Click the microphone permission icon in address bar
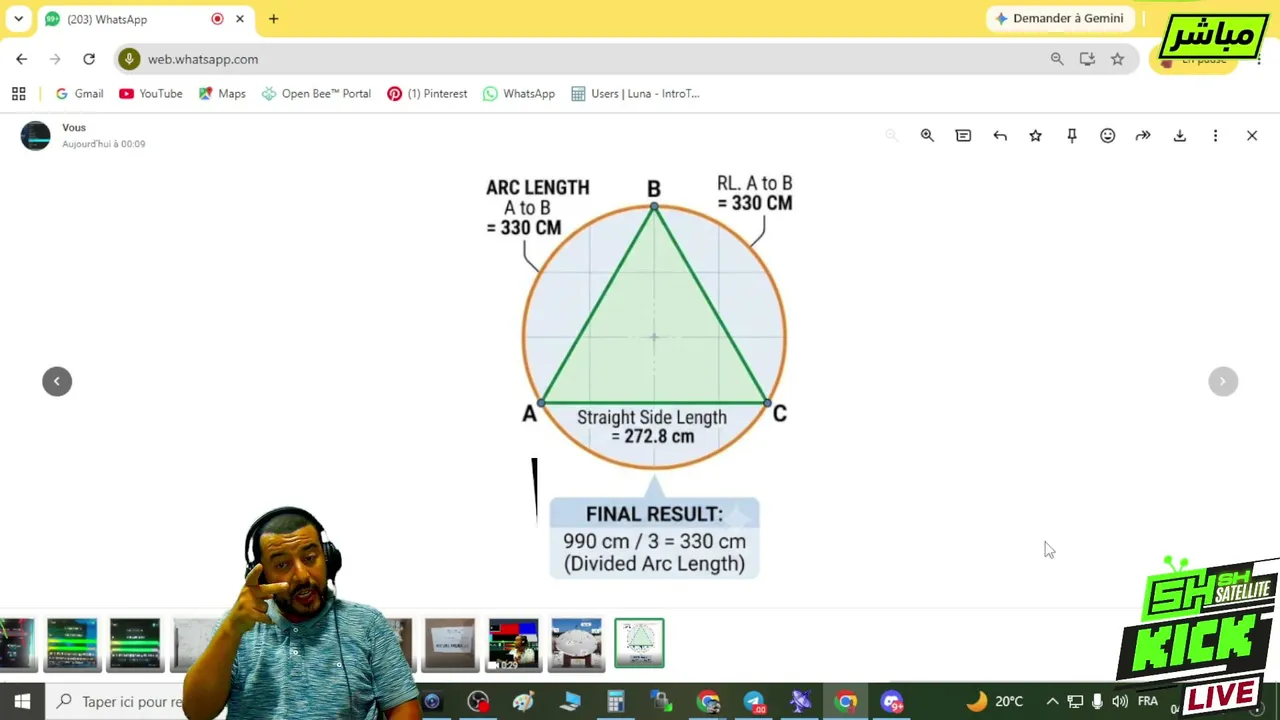Image resolution: width=1280 pixels, height=720 pixels. point(129,59)
